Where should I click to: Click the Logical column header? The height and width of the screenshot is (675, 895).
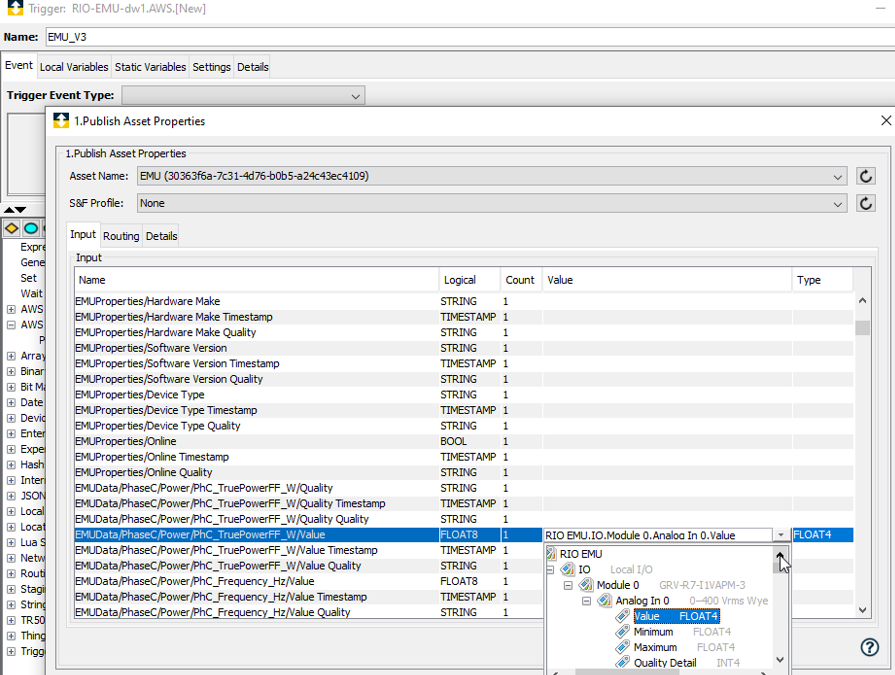point(470,280)
